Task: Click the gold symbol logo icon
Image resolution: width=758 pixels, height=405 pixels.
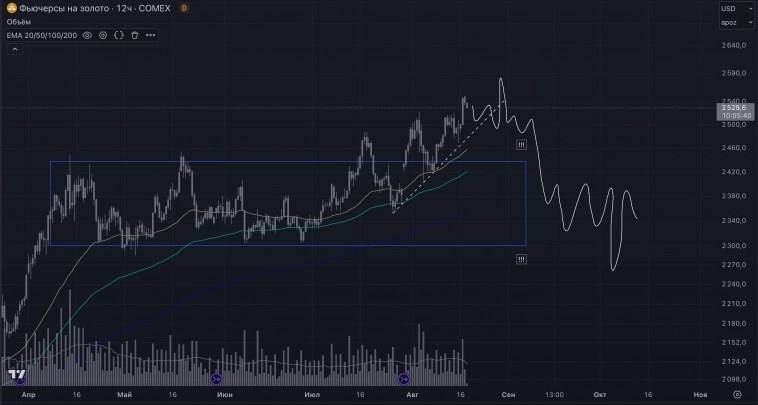Action: (x=12, y=8)
